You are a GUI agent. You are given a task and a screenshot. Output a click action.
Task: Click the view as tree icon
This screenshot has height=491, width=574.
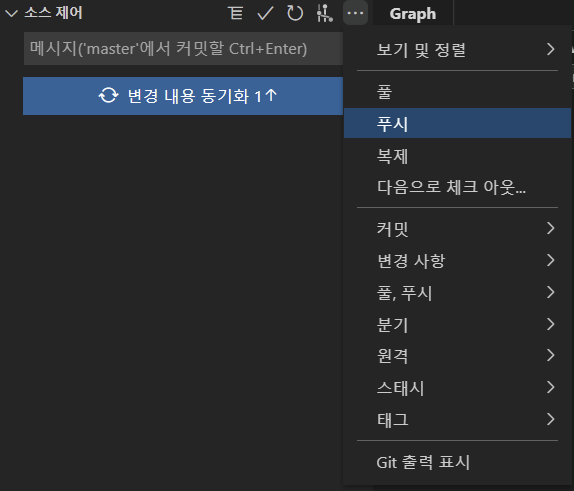click(235, 14)
